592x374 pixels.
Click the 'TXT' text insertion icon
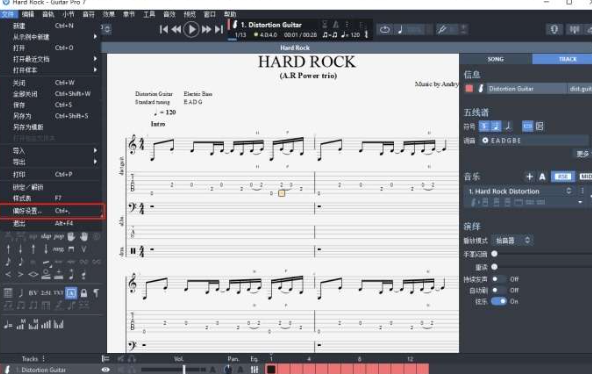59,293
